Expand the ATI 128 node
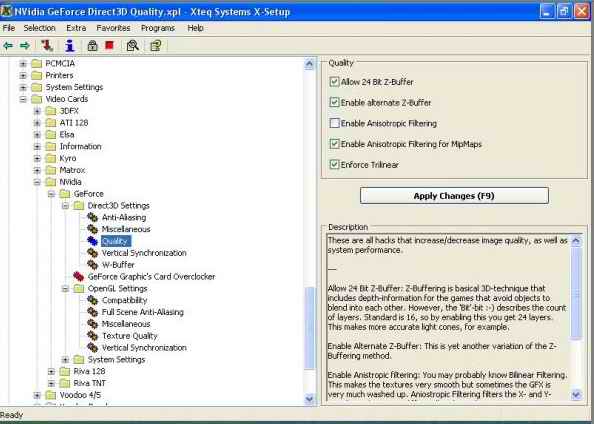The width and height of the screenshot is (594, 424). [37, 123]
